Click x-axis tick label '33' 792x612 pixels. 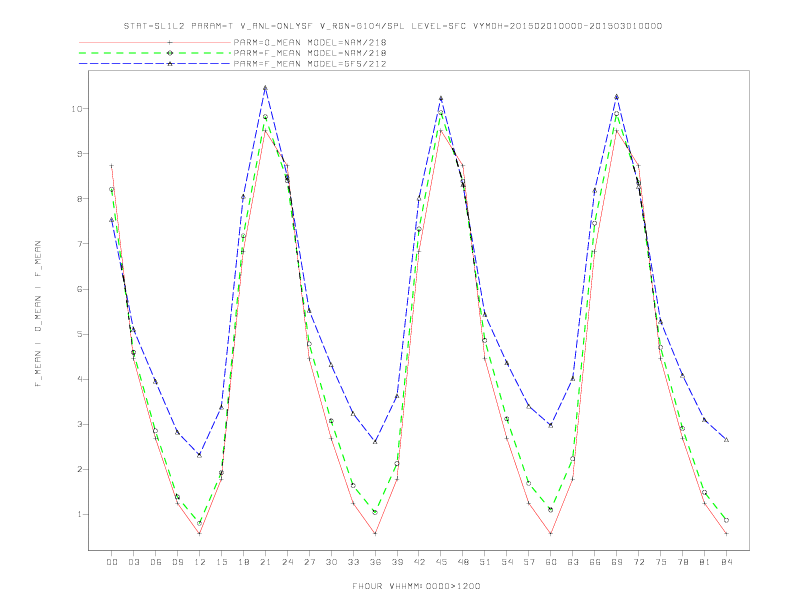353,562
